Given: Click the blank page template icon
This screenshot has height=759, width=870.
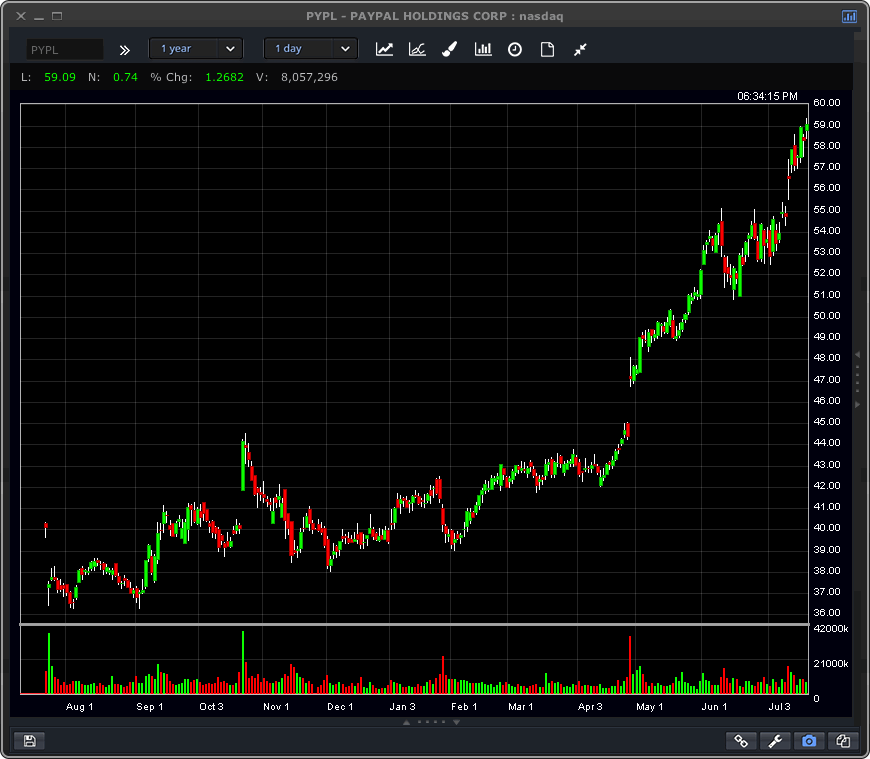Looking at the screenshot, I should (x=547, y=49).
